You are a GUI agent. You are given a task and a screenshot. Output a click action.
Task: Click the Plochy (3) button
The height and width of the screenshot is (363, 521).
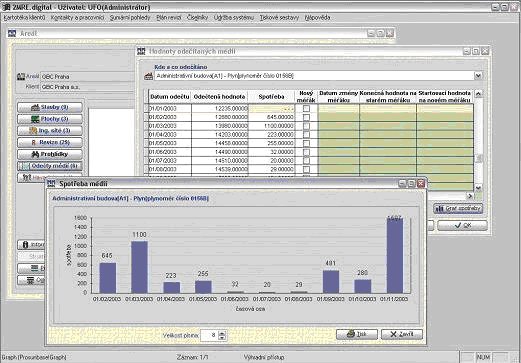[50, 119]
